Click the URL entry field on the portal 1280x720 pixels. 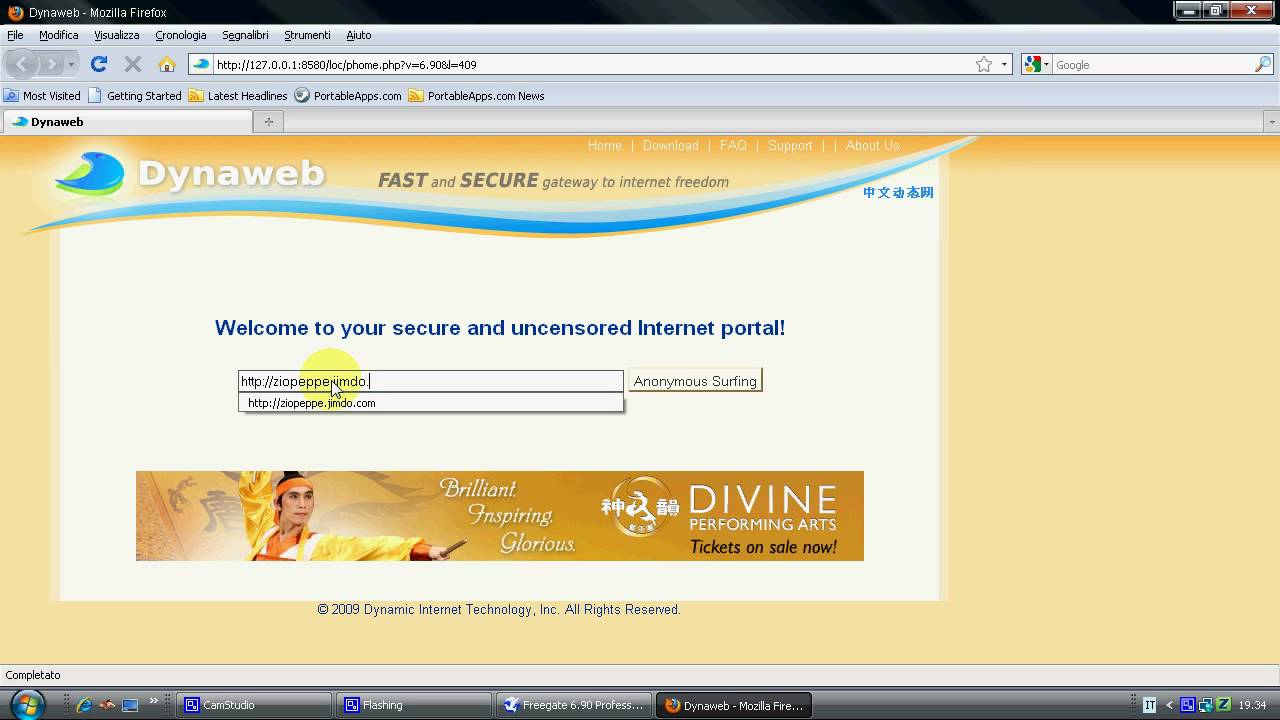[x=431, y=381]
